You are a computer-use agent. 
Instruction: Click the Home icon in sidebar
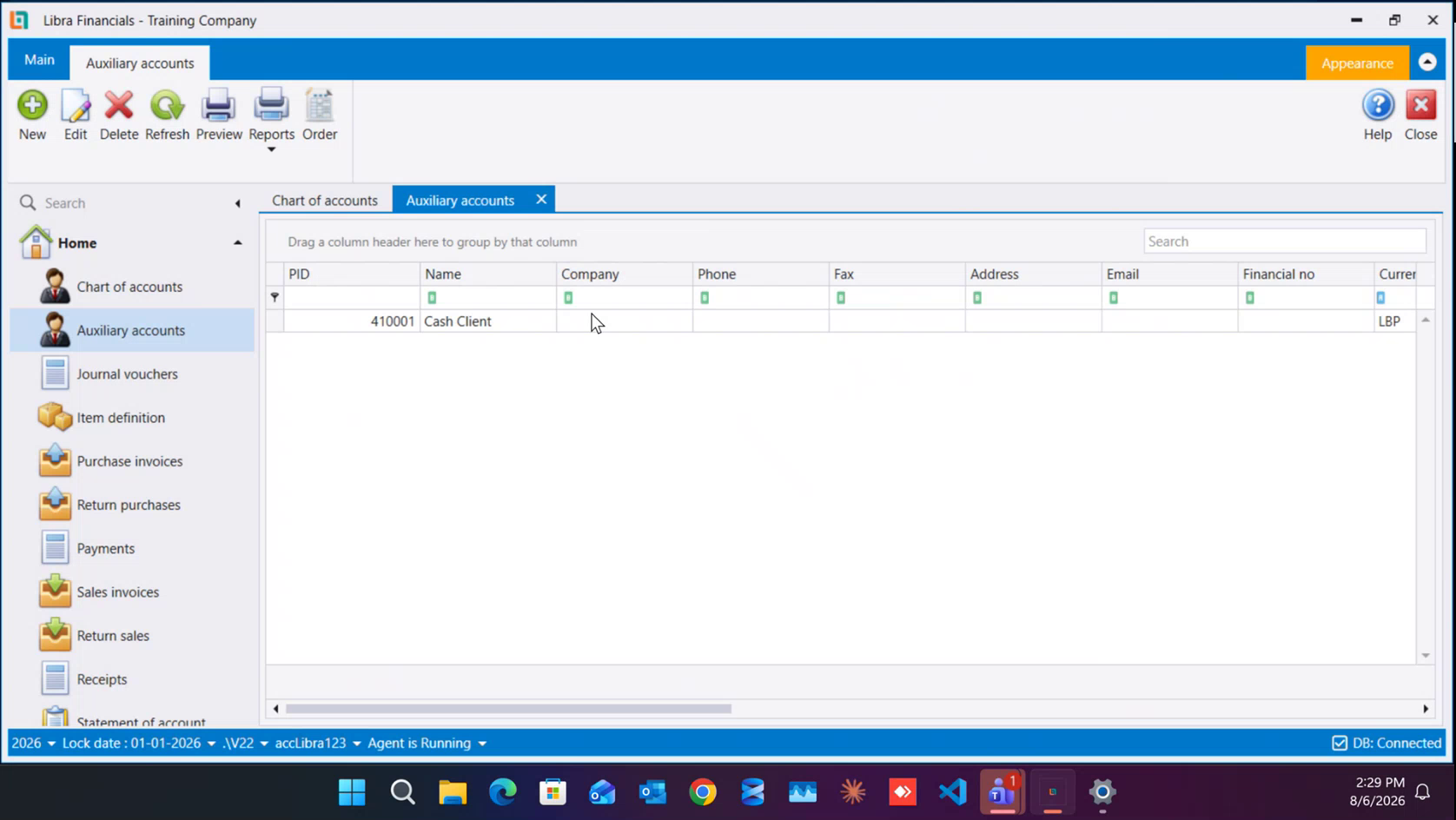[36, 242]
